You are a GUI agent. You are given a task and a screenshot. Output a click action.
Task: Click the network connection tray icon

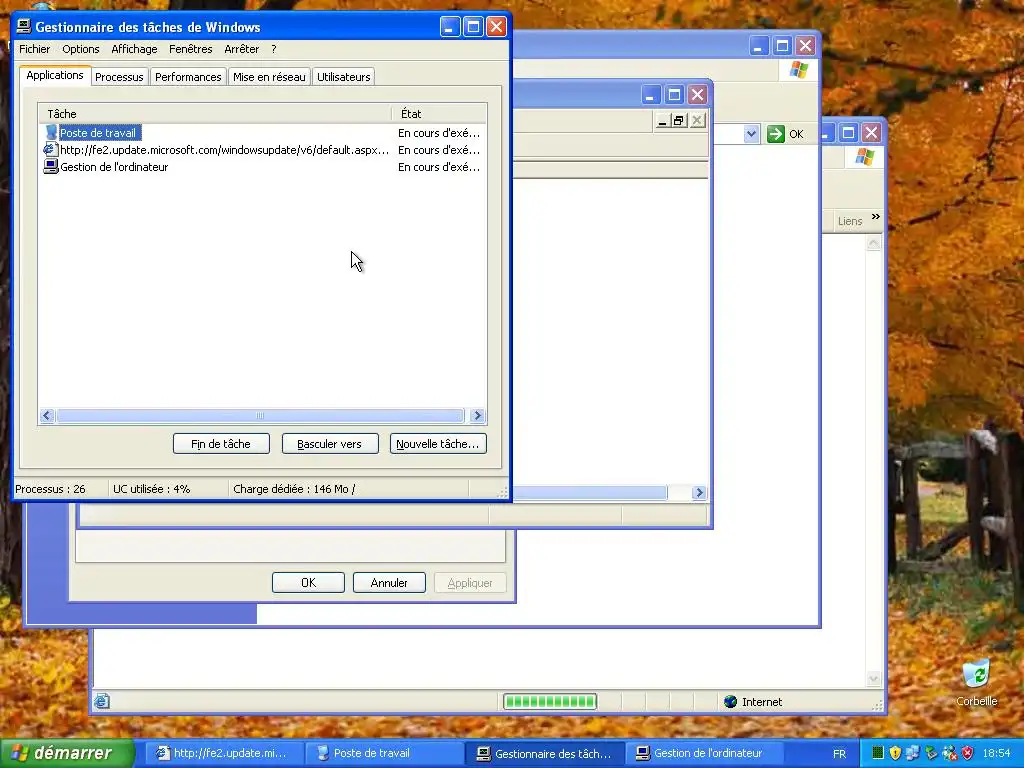[x=913, y=753]
